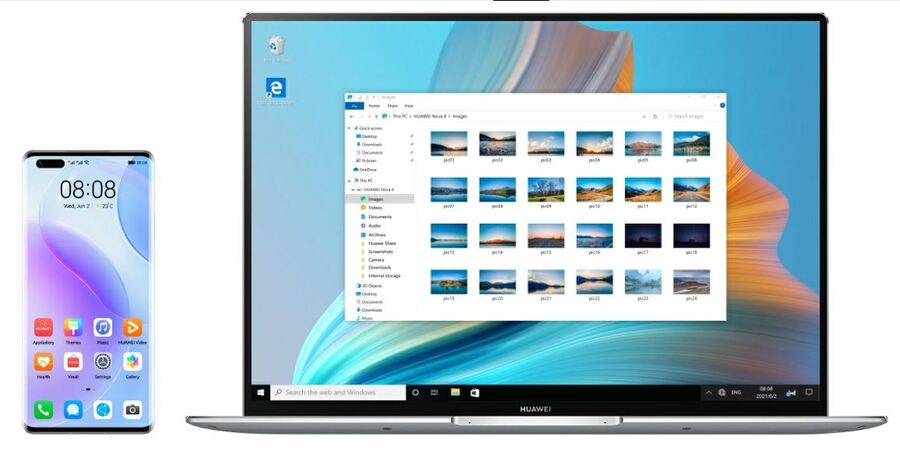Open the Music app on the phone
The width and height of the screenshot is (900, 451).
pos(102,328)
